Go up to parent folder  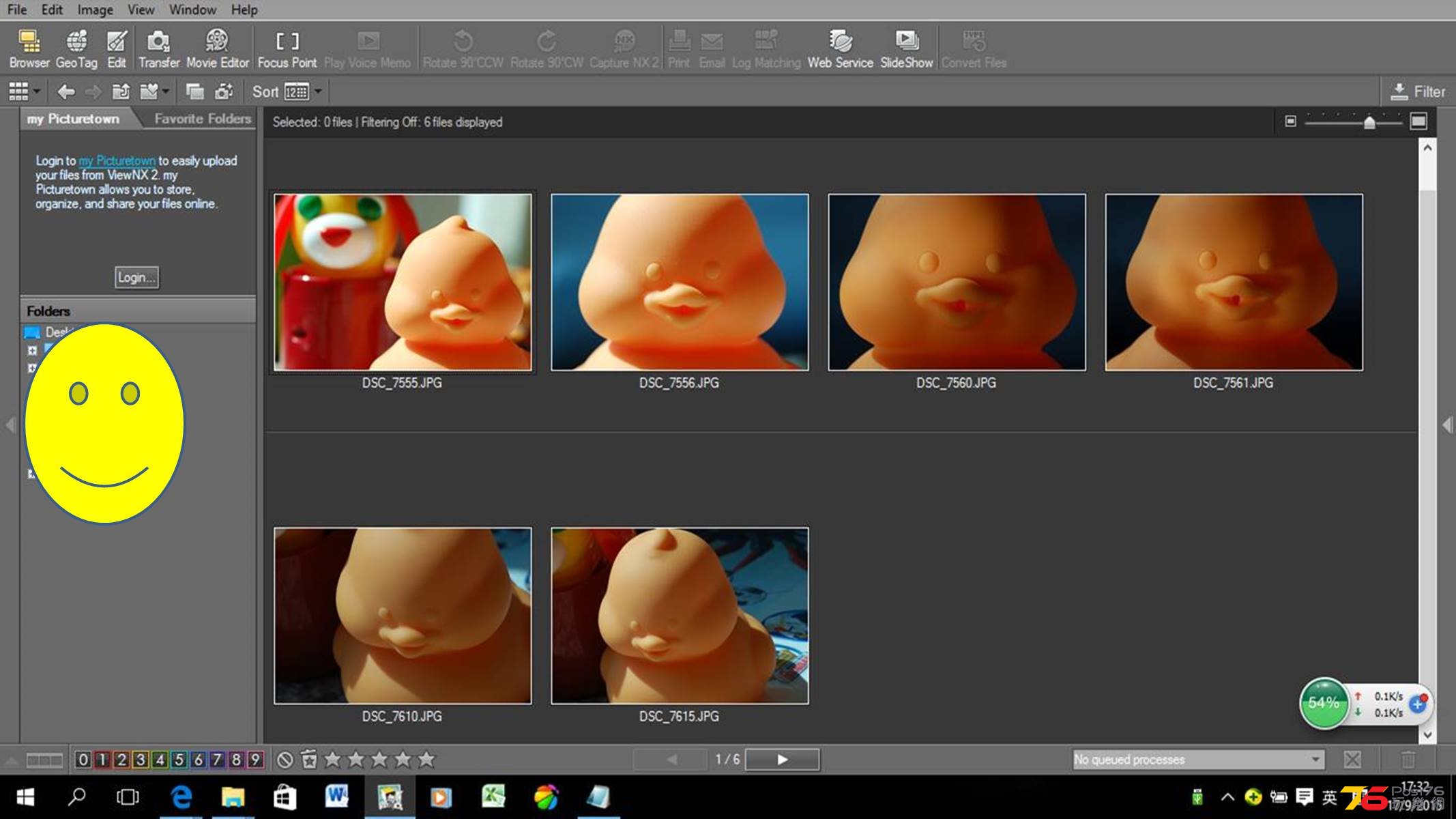(x=121, y=91)
